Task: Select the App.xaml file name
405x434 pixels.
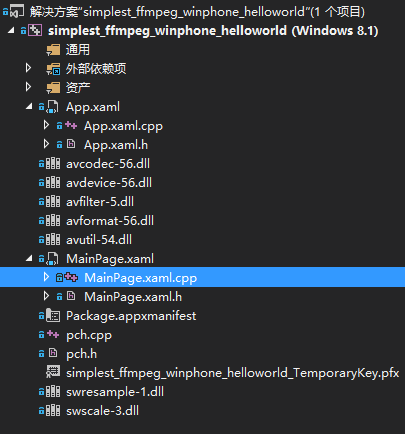Action: 93,107
